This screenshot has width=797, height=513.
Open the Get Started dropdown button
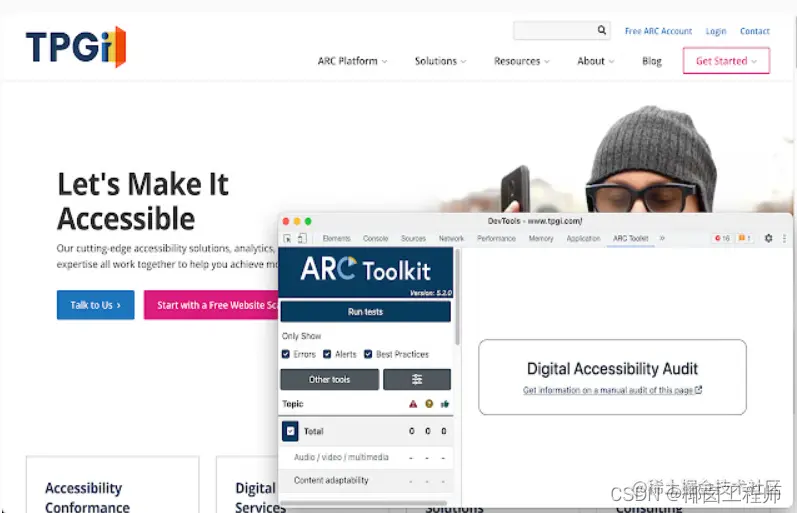[726, 61]
